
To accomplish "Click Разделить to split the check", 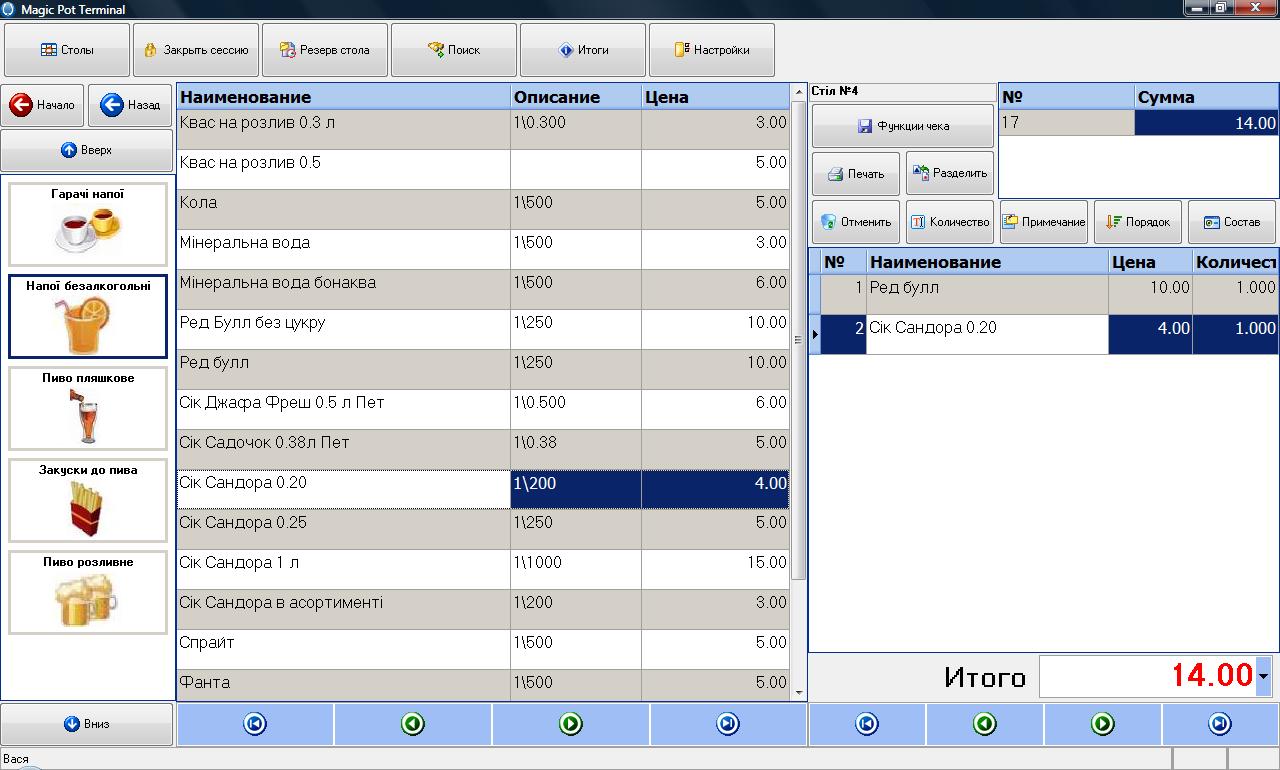I will [x=950, y=174].
